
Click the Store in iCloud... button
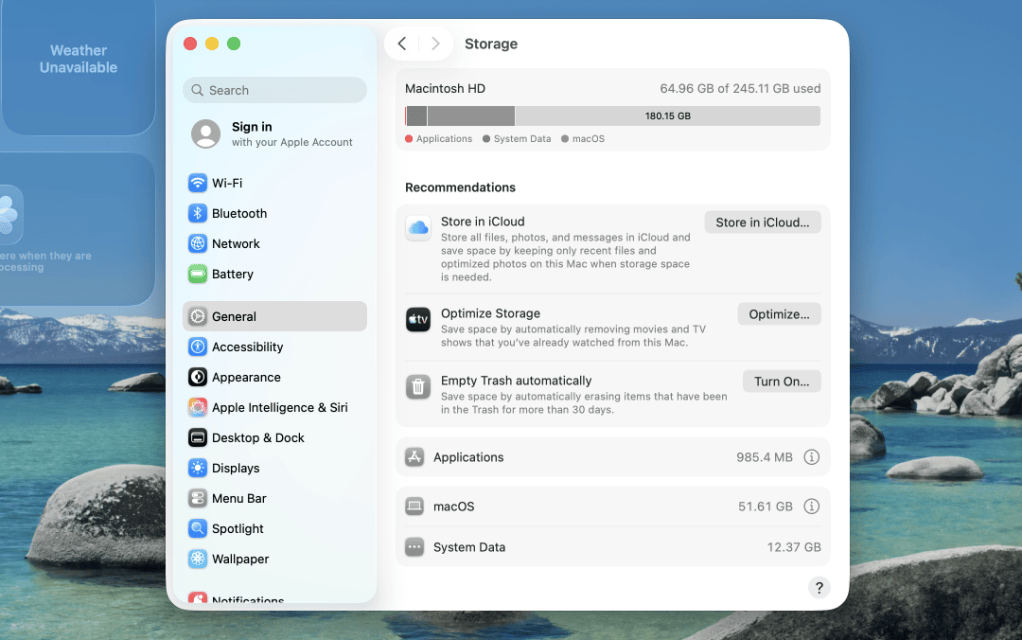pos(762,222)
